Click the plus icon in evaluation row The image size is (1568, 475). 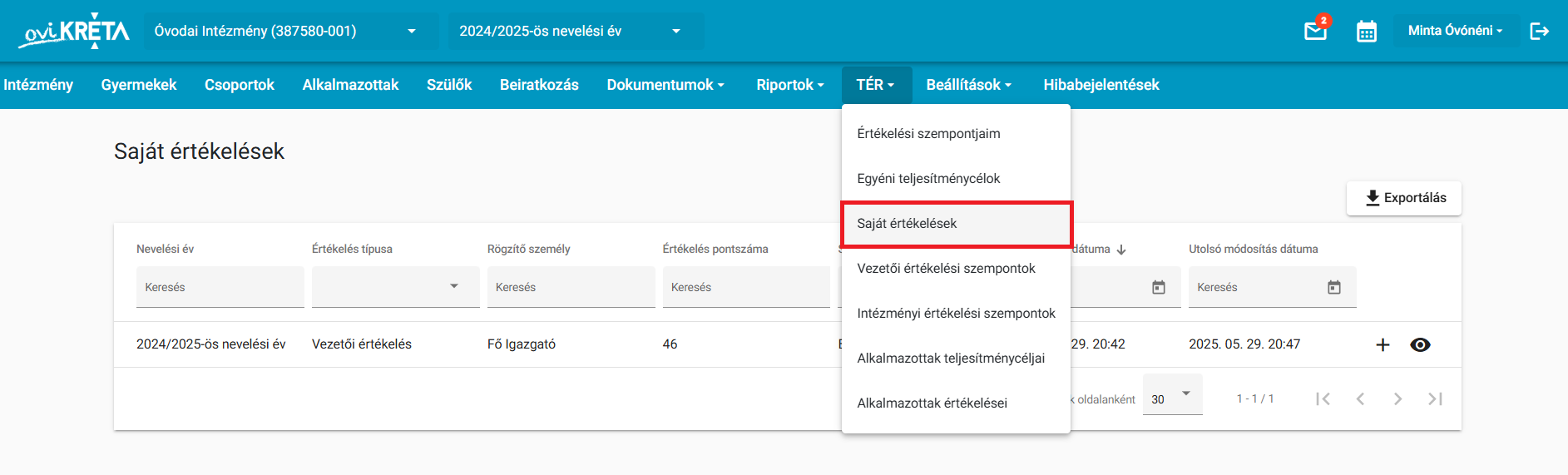pyautogui.click(x=1383, y=344)
